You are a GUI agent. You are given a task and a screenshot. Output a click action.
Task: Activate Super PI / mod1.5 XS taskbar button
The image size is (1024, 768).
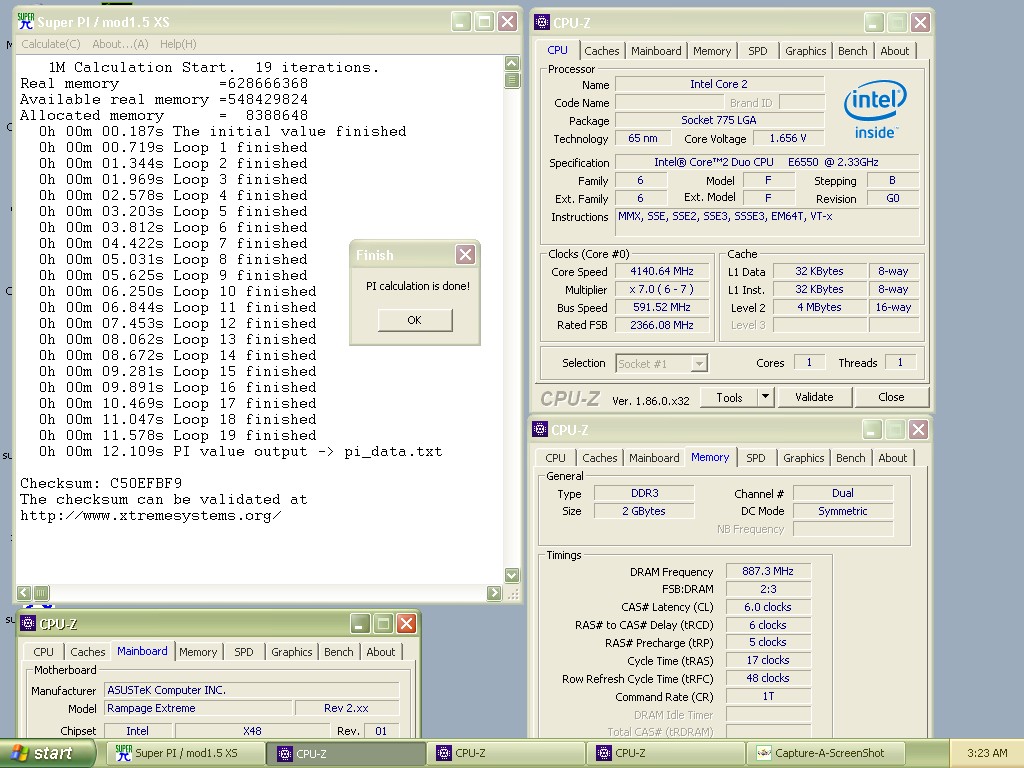185,753
